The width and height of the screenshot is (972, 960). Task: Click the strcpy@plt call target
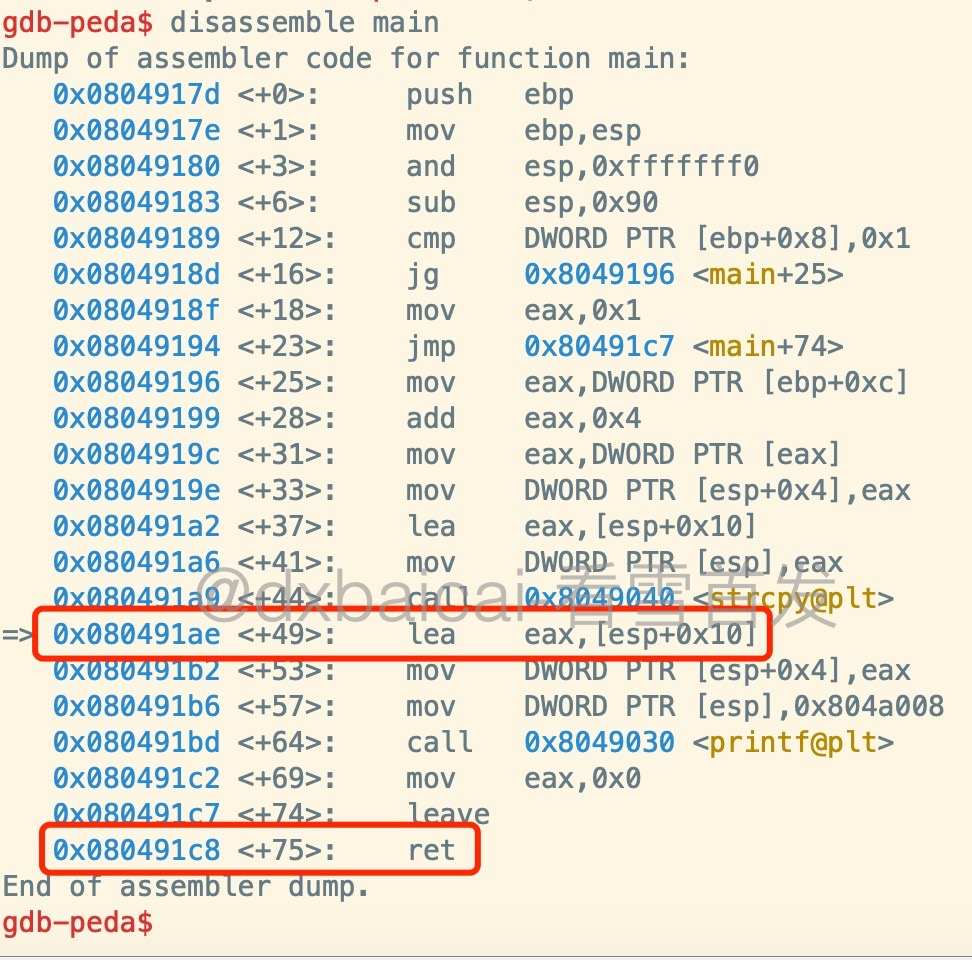(709, 597)
